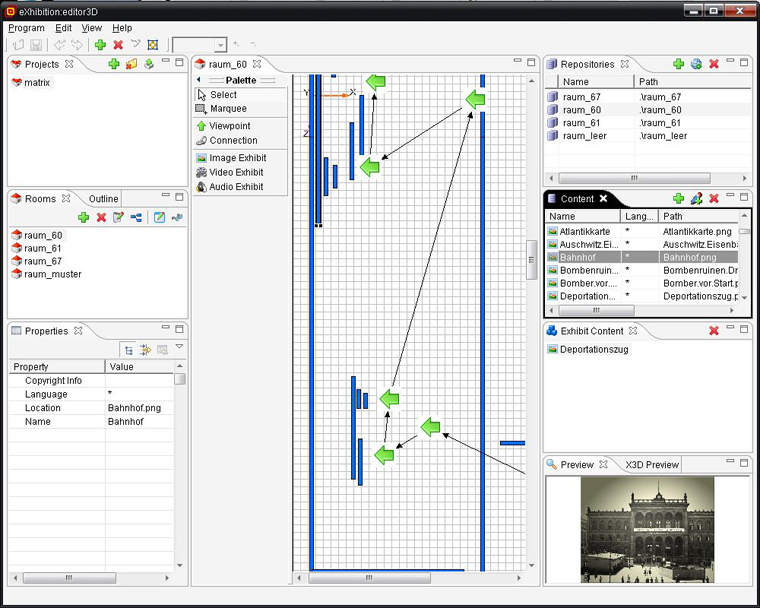This screenshot has height=608, width=760.
Task: Click Content list scroll down arrow
Action: click(744, 298)
